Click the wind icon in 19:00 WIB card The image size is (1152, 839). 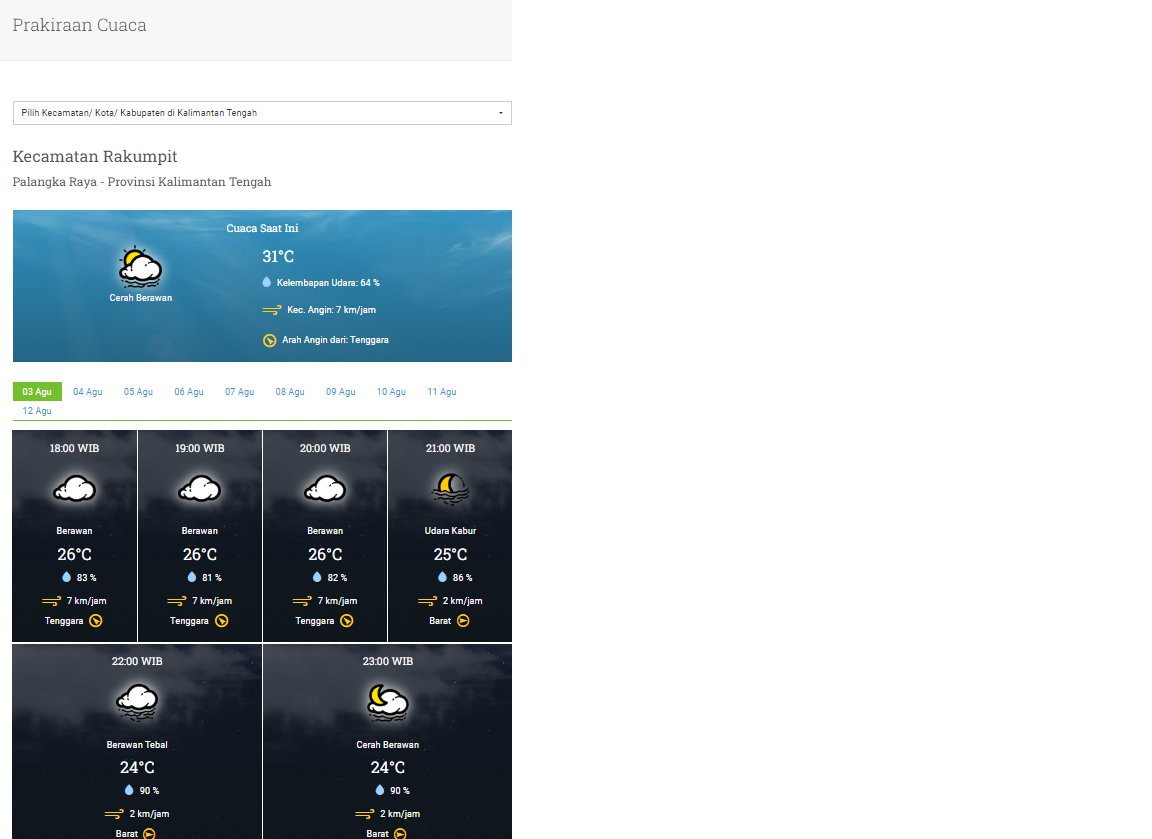pyautogui.click(x=177, y=601)
